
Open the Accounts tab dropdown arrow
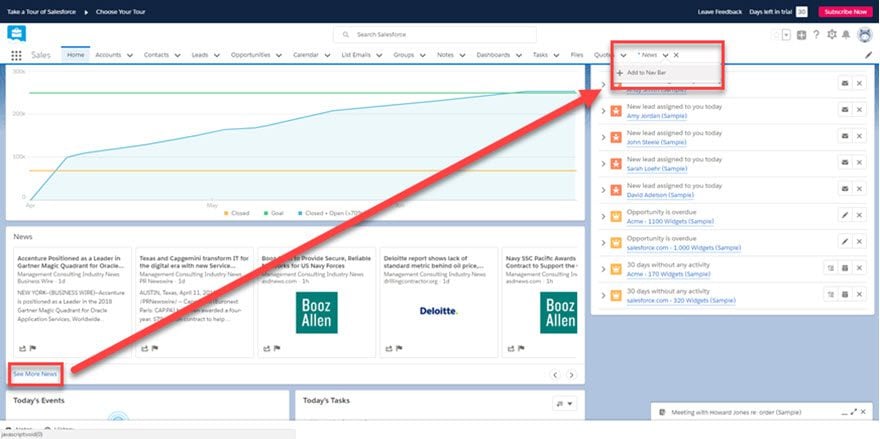pyautogui.click(x=130, y=55)
